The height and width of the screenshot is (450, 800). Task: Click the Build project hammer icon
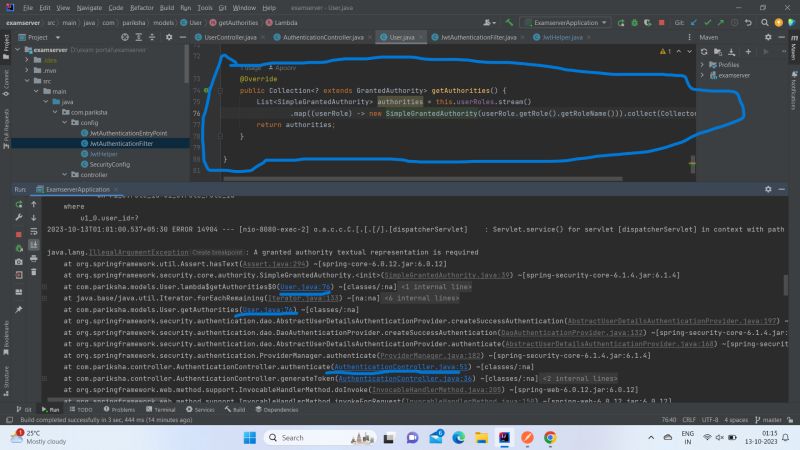pos(509,22)
